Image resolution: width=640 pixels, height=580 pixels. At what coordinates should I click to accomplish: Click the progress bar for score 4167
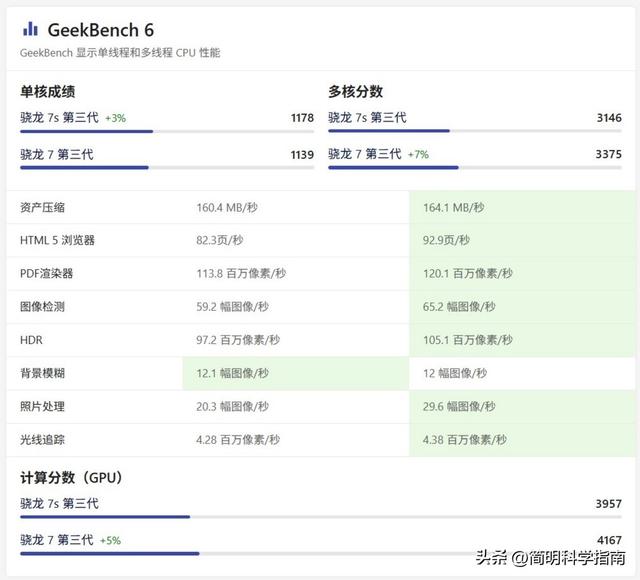(x=321, y=553)
